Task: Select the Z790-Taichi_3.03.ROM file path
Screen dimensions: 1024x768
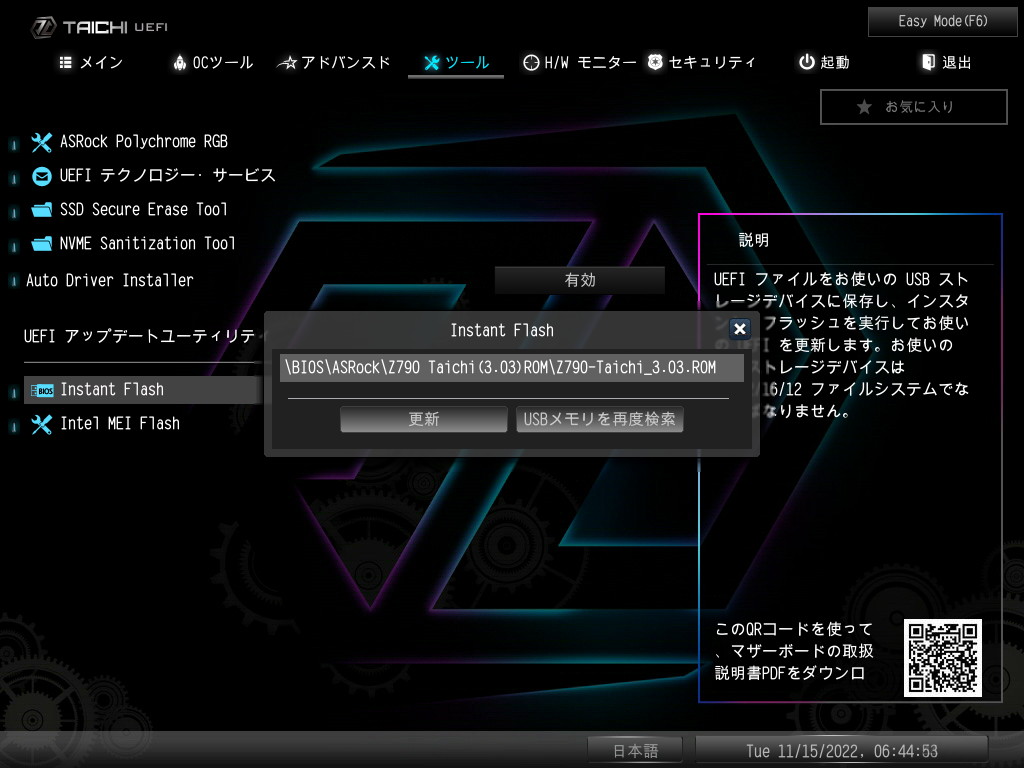Action: click(x=511, y=368)
